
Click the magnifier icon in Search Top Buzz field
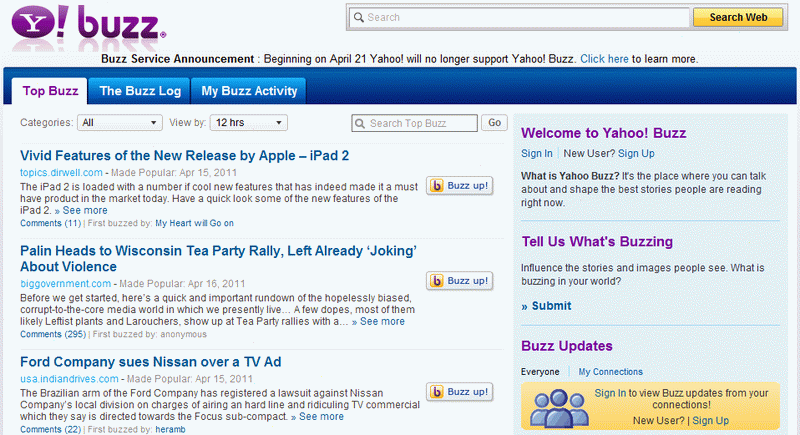[x=360, y=123]
